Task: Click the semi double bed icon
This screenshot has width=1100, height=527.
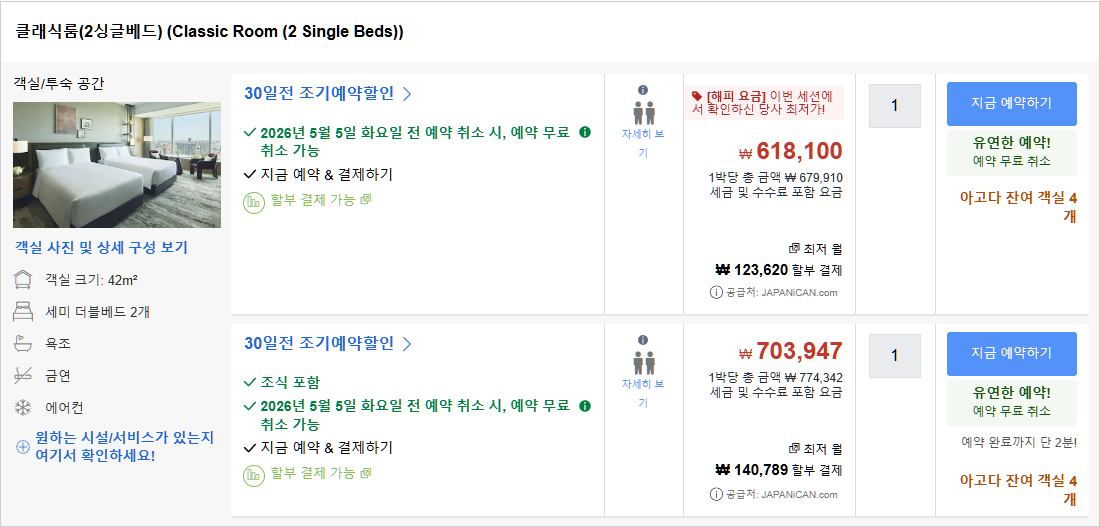Action: coord(24,312)
